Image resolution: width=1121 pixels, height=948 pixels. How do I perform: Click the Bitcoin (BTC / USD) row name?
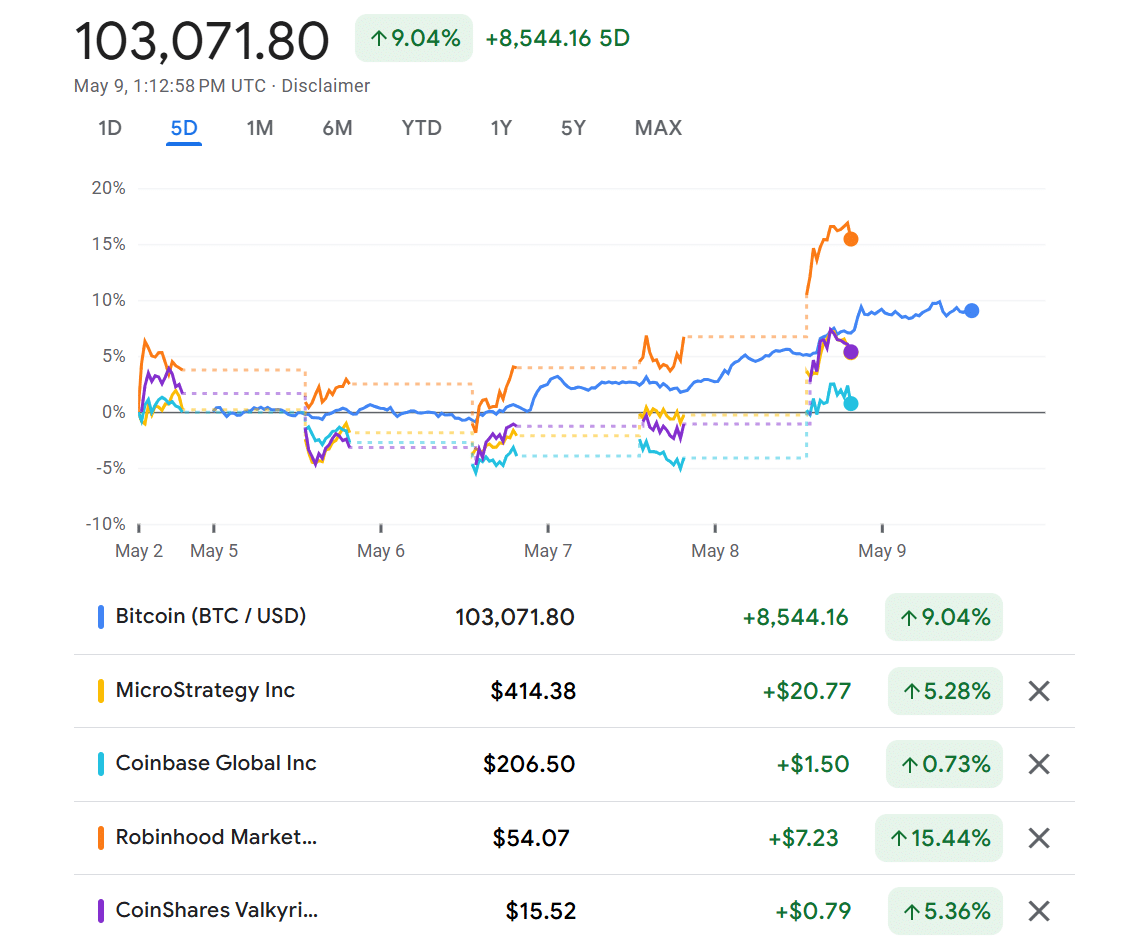coord(211,616)
